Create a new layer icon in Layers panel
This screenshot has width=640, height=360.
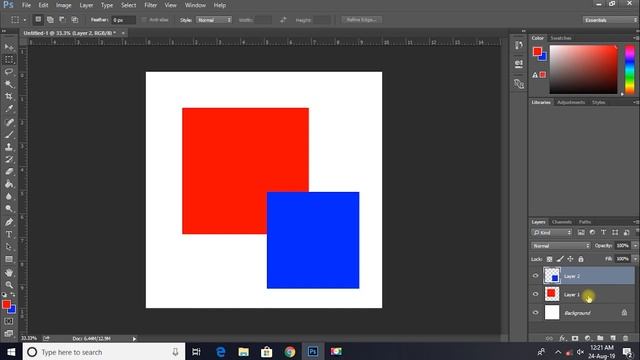613,338
